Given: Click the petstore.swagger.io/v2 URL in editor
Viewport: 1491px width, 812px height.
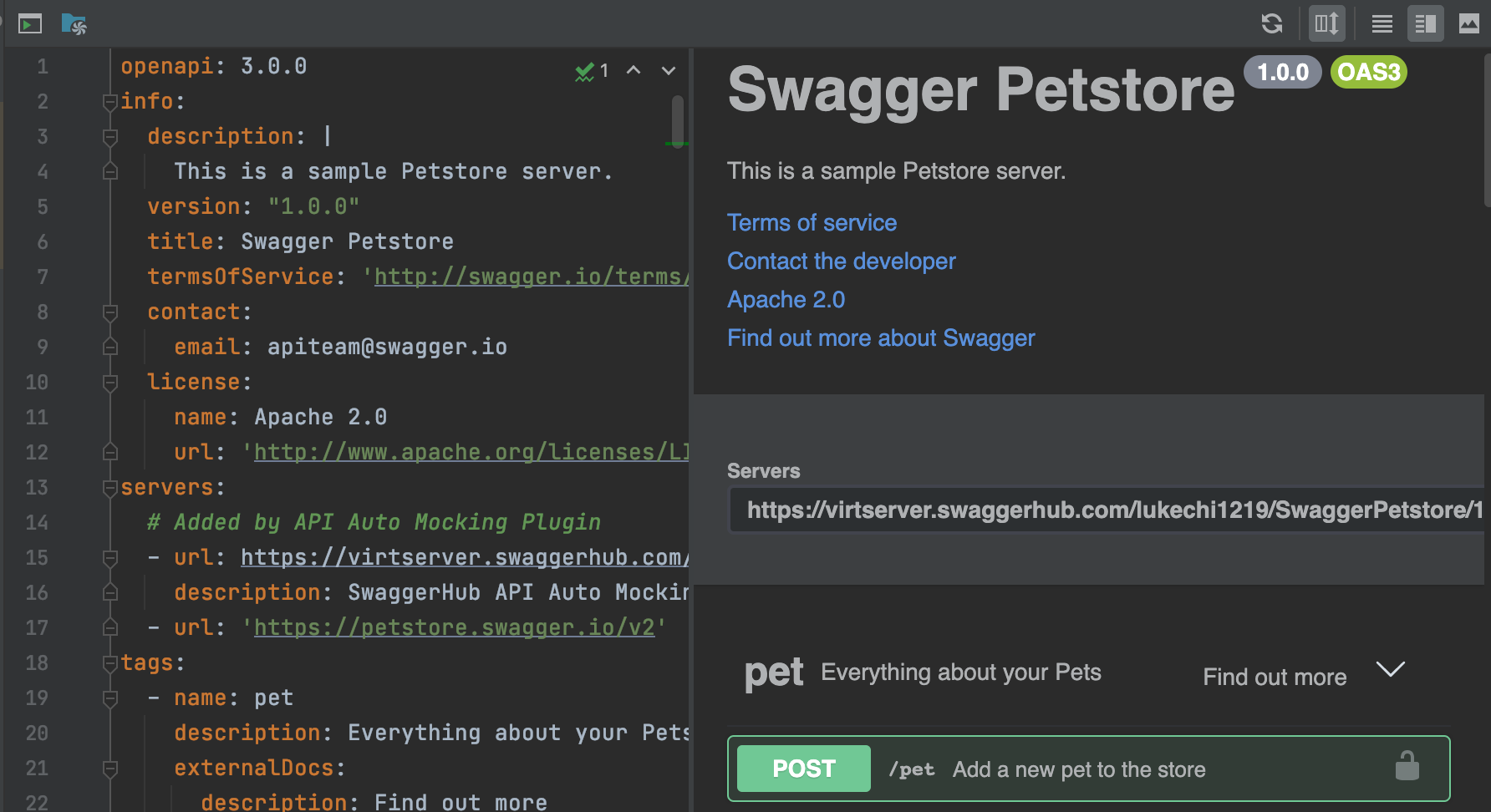Looking at the screenshot, I should tap(455, 627).
